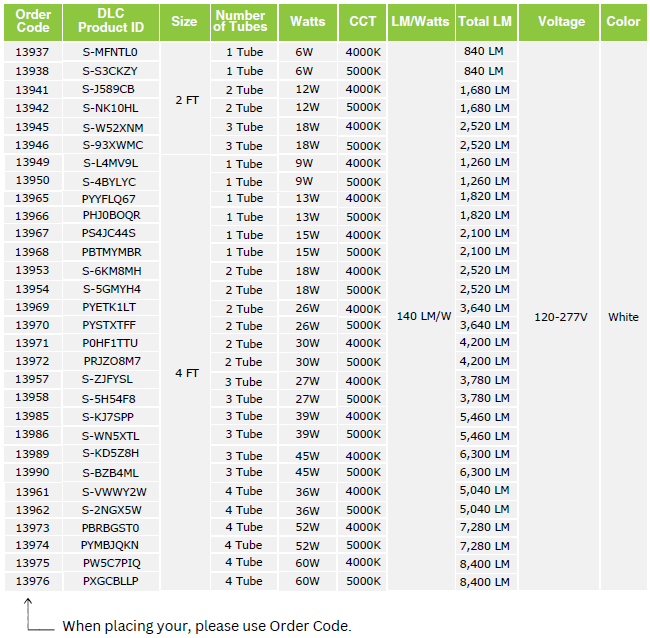Screen dimensions: 650x638
Task: Click product ID S-2NGX5W
Action: tap(112, 510)
